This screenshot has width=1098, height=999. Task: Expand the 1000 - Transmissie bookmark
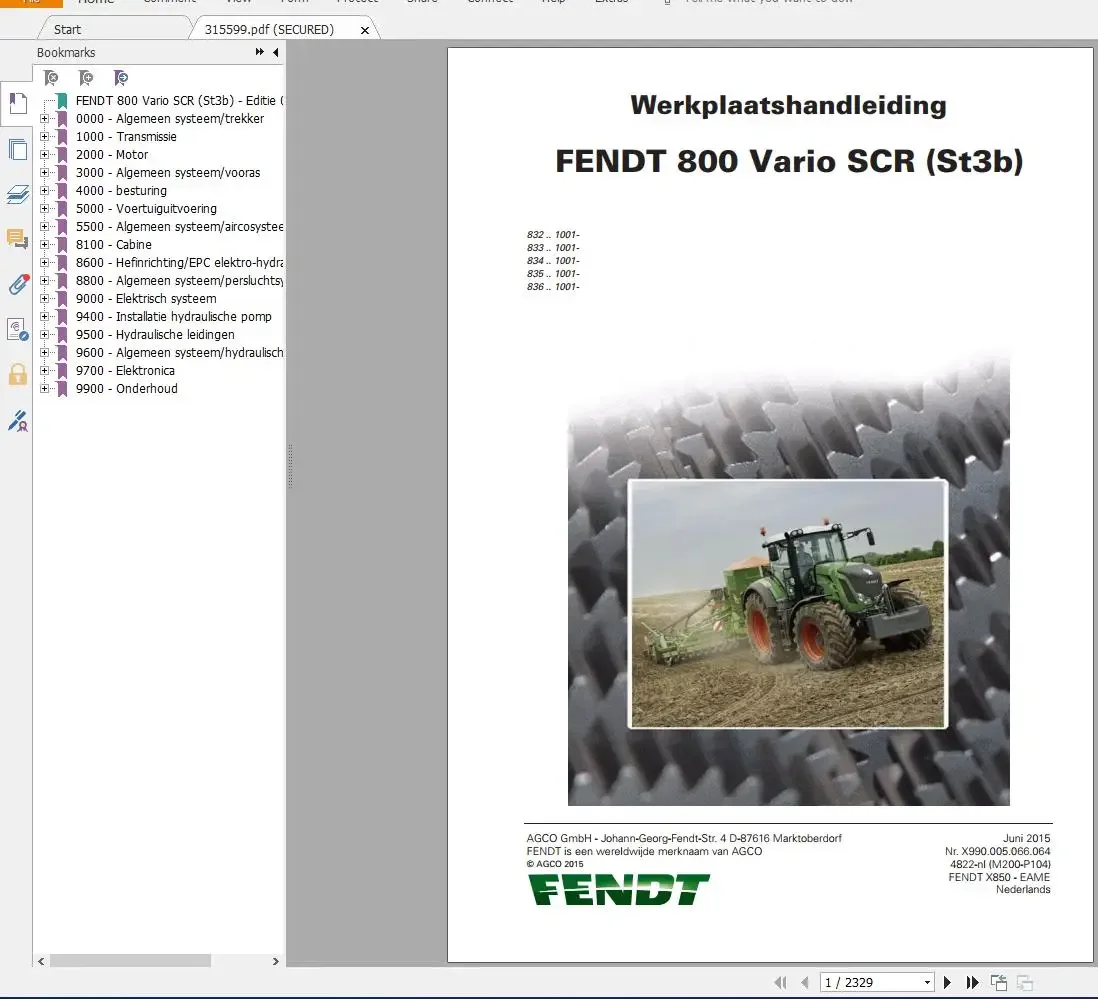click(x=45, y=137)
